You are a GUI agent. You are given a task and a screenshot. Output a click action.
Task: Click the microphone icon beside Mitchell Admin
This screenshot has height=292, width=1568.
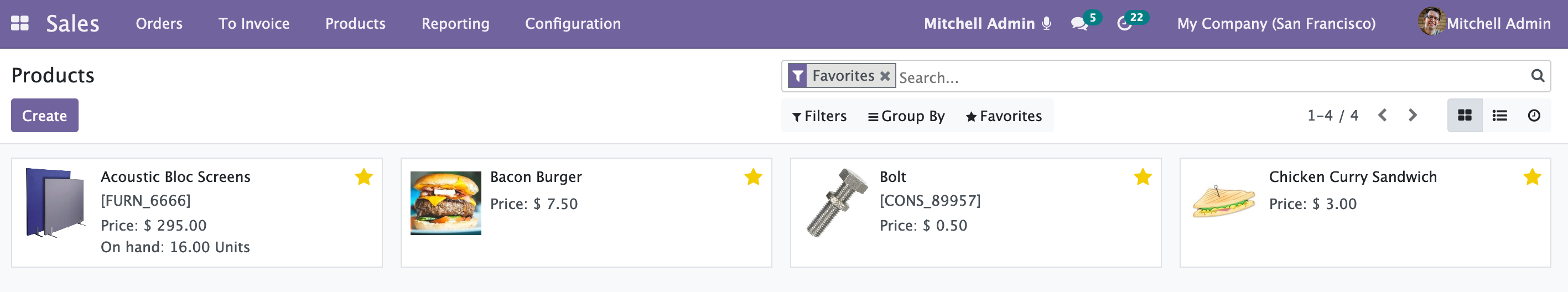[1046, 24]
